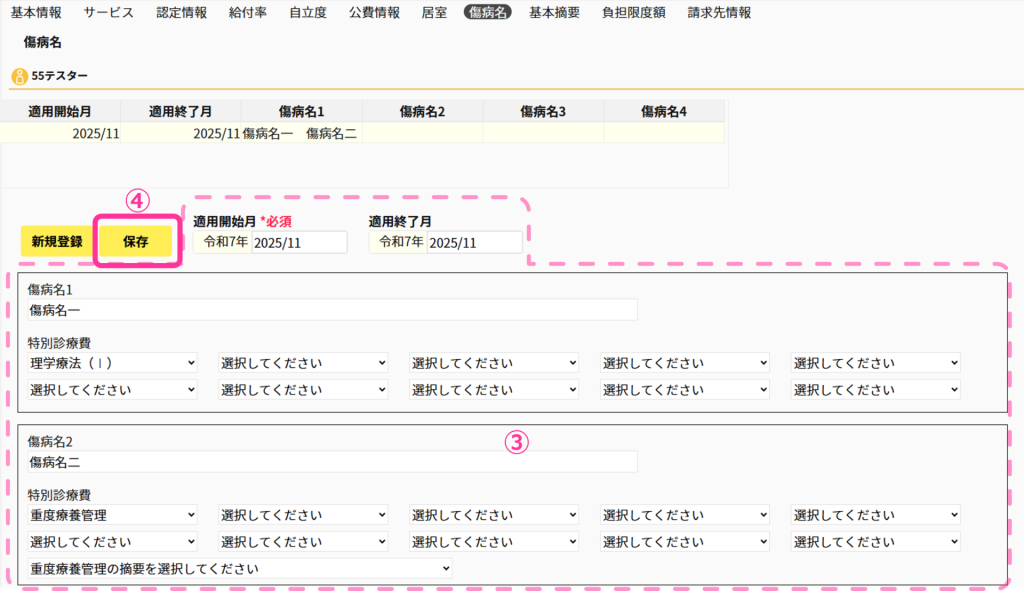Click the 新規登録 button
Screen dimensions: 1024x591
(x=57, y=242)
